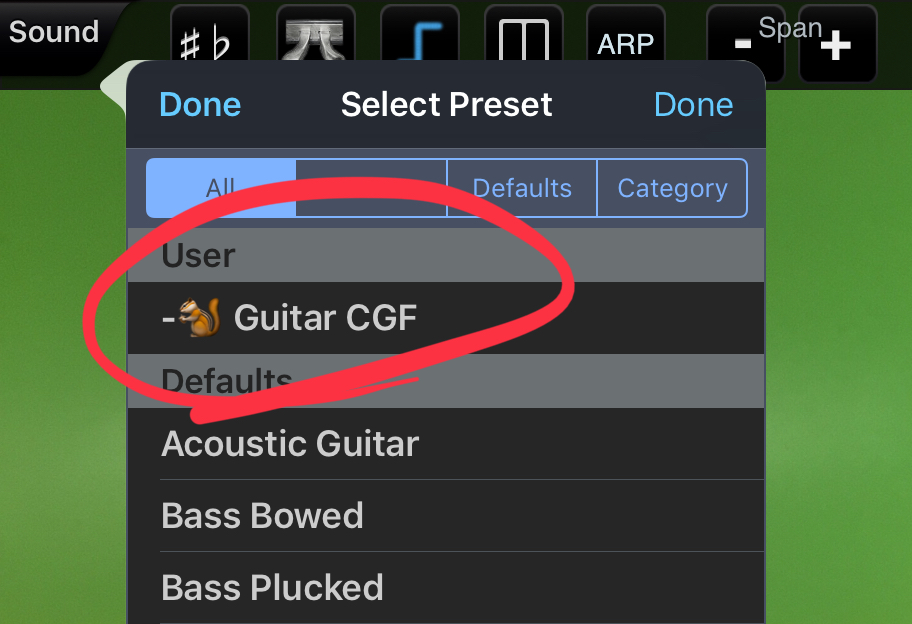This screenshot has width=912, height=624.
Task: Tap the chipmunk emoji on Guitar CGF
Action: tap(199, 317)
